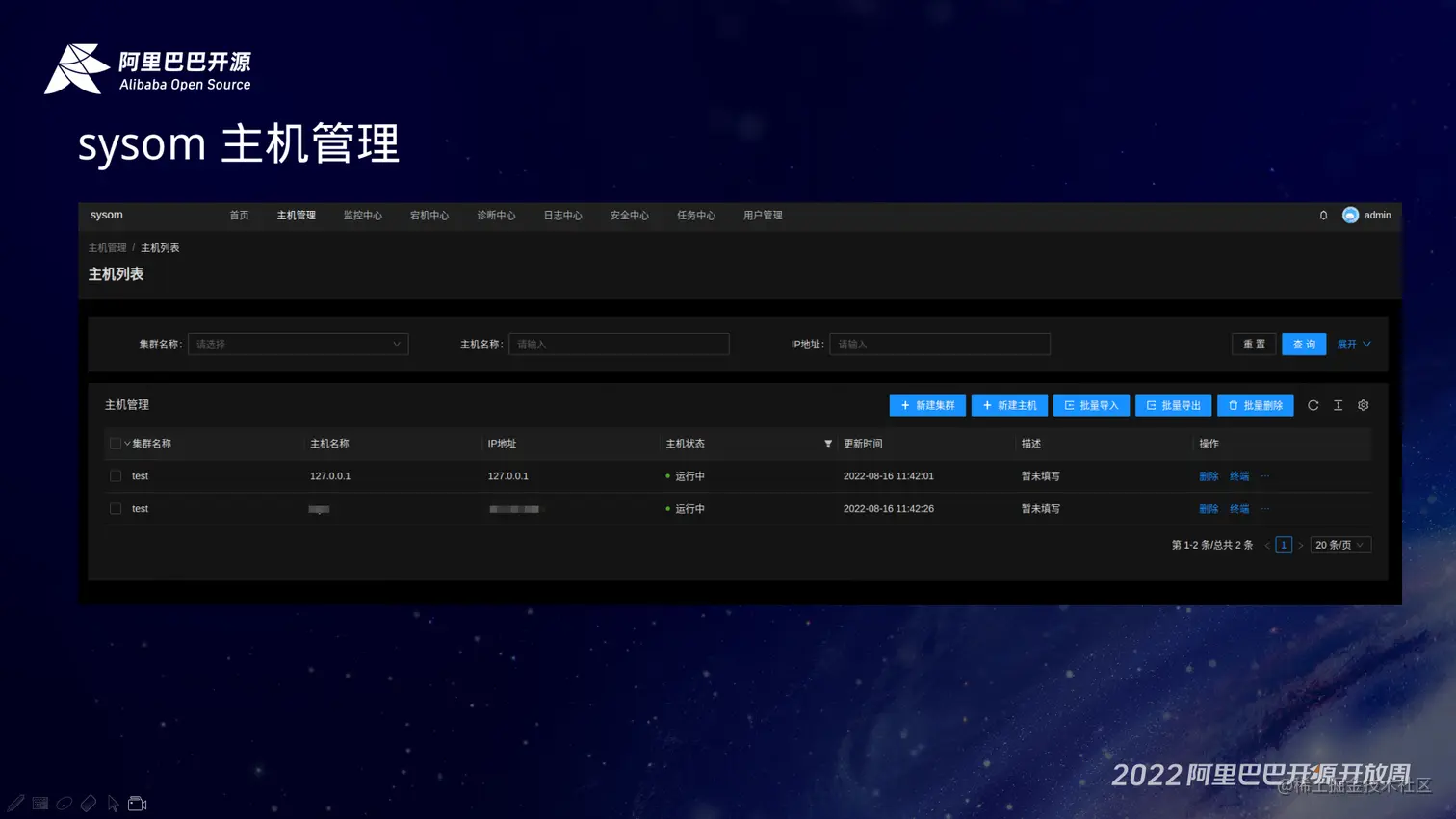The width and height of the screenshot is (1456, 819).
Task: Click the sysom brand link
Action: pos(107,215)
